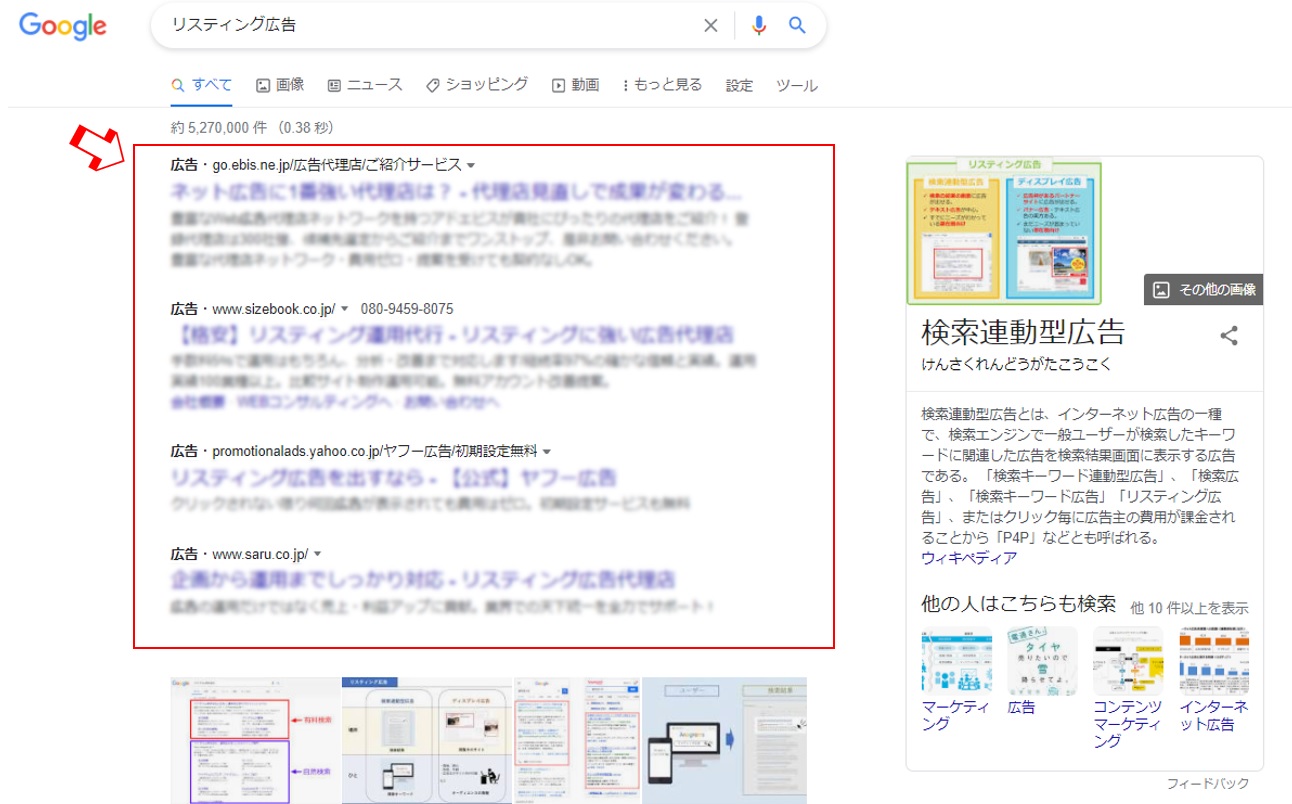
Task: Open the タイヤ 広告 related search thumbnail
Action: pyautogui.click(x=1042, y=661)
